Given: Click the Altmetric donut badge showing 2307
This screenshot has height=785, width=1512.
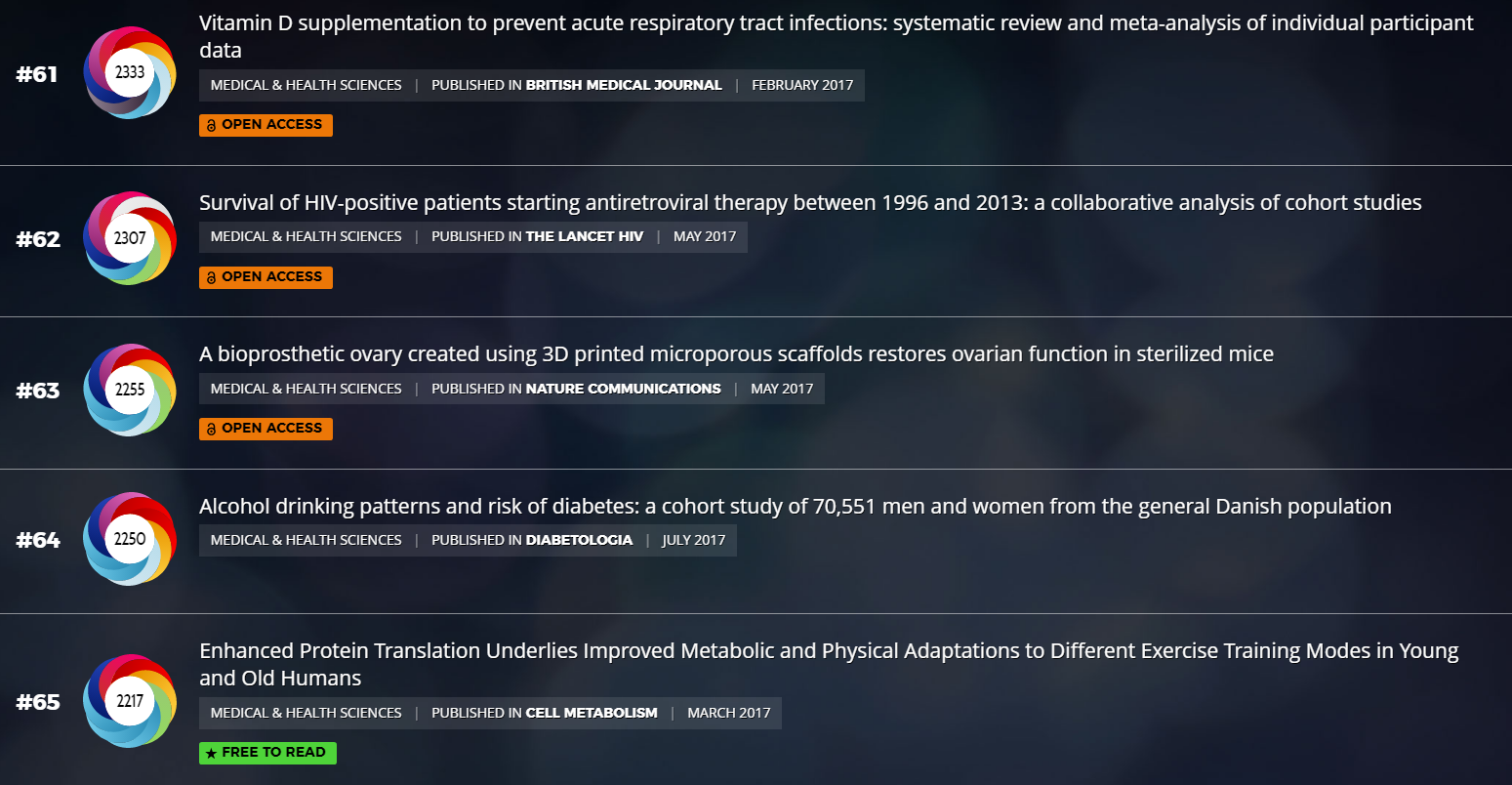Looking at the screenshot, I should [x=130, y=238].
